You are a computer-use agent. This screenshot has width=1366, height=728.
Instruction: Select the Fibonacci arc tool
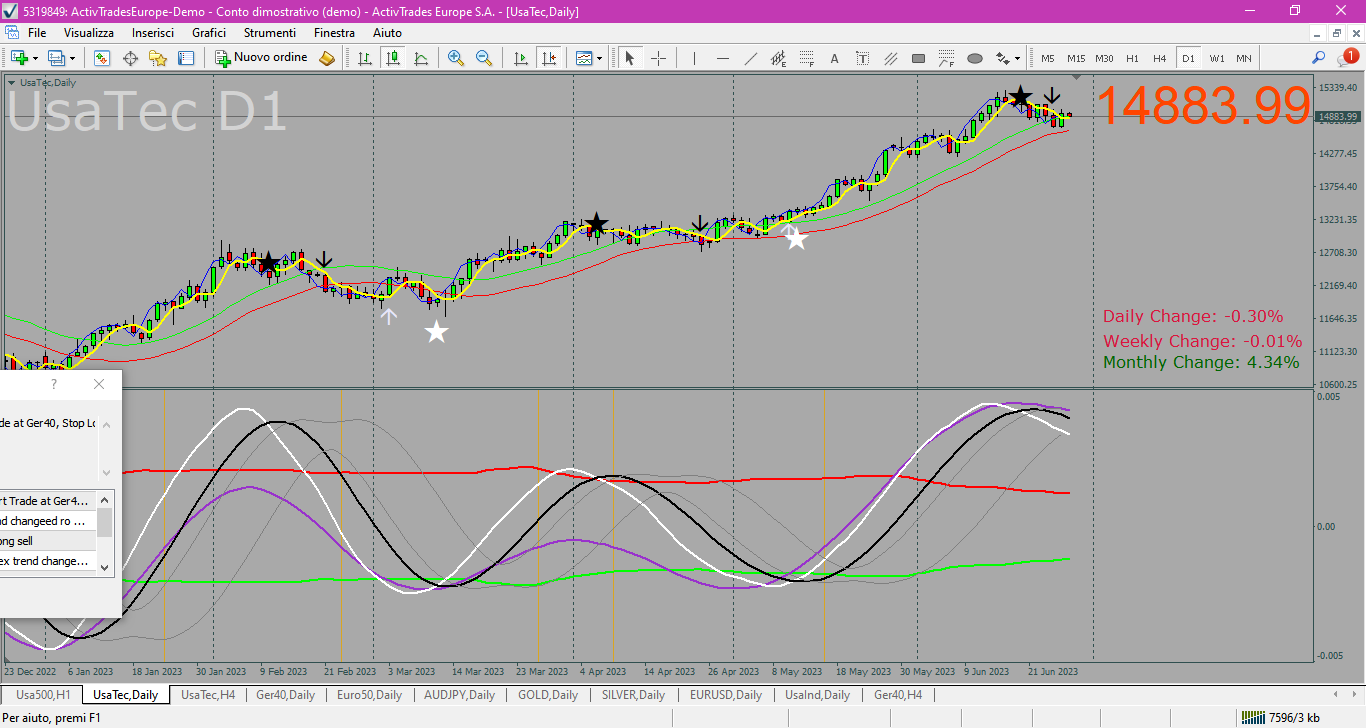[x=946, y=58]
